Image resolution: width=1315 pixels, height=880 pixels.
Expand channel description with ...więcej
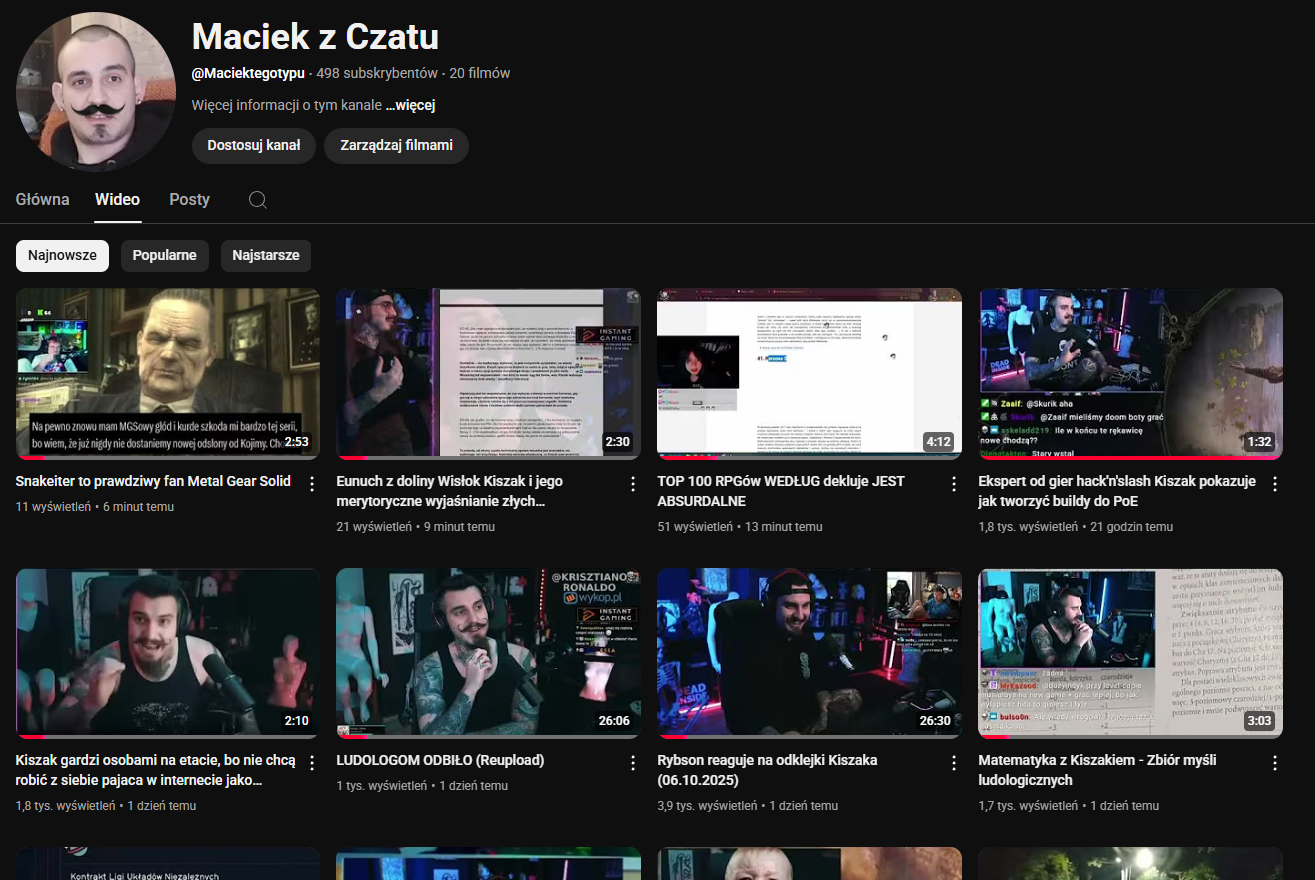click(x=410, y=106)
